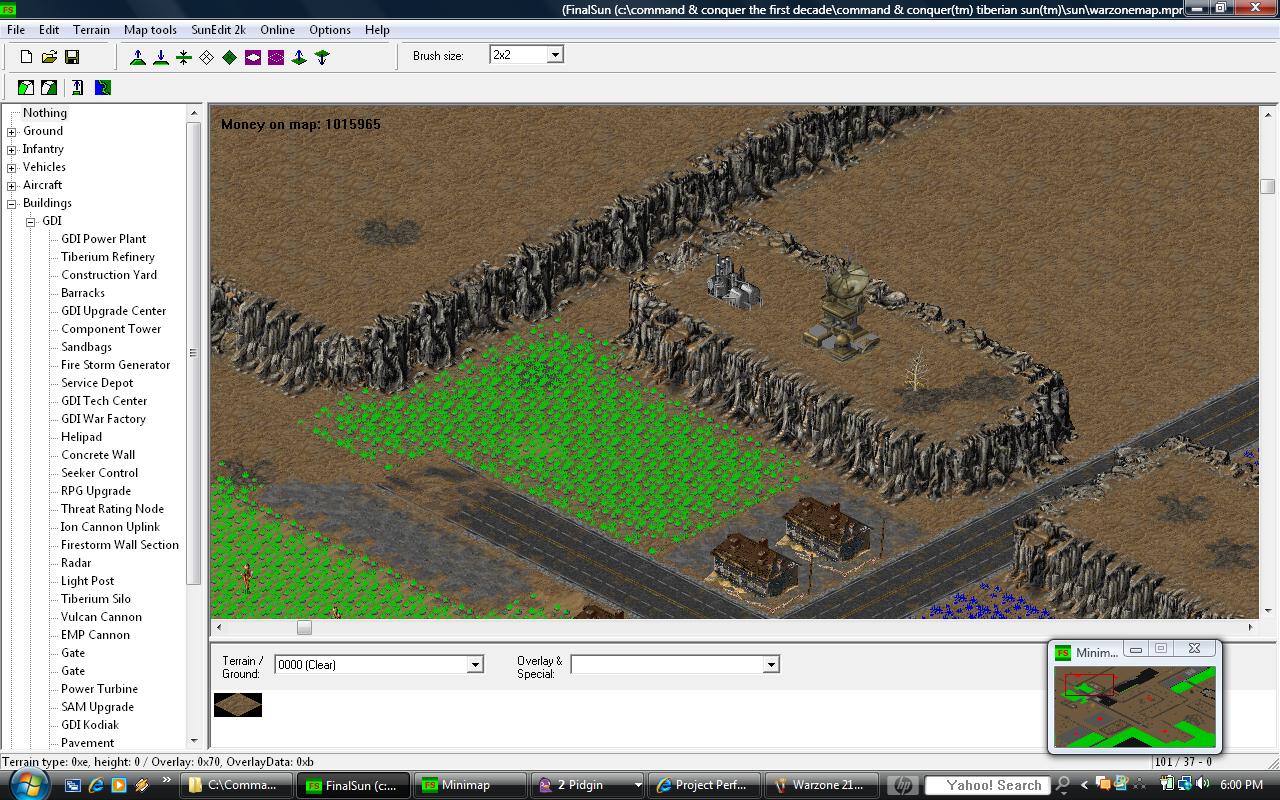Expand the Vehicles tree node
Viewport: 1280px width, 800px height.
point(12,167)
